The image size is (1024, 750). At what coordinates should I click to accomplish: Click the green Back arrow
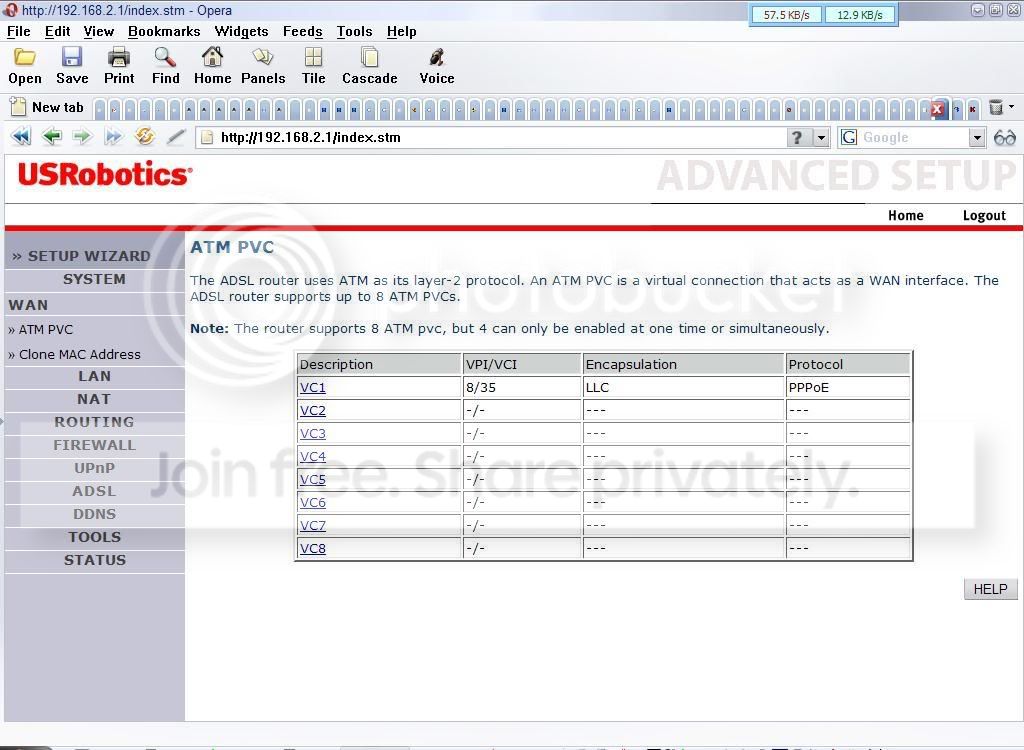point(52,137)
